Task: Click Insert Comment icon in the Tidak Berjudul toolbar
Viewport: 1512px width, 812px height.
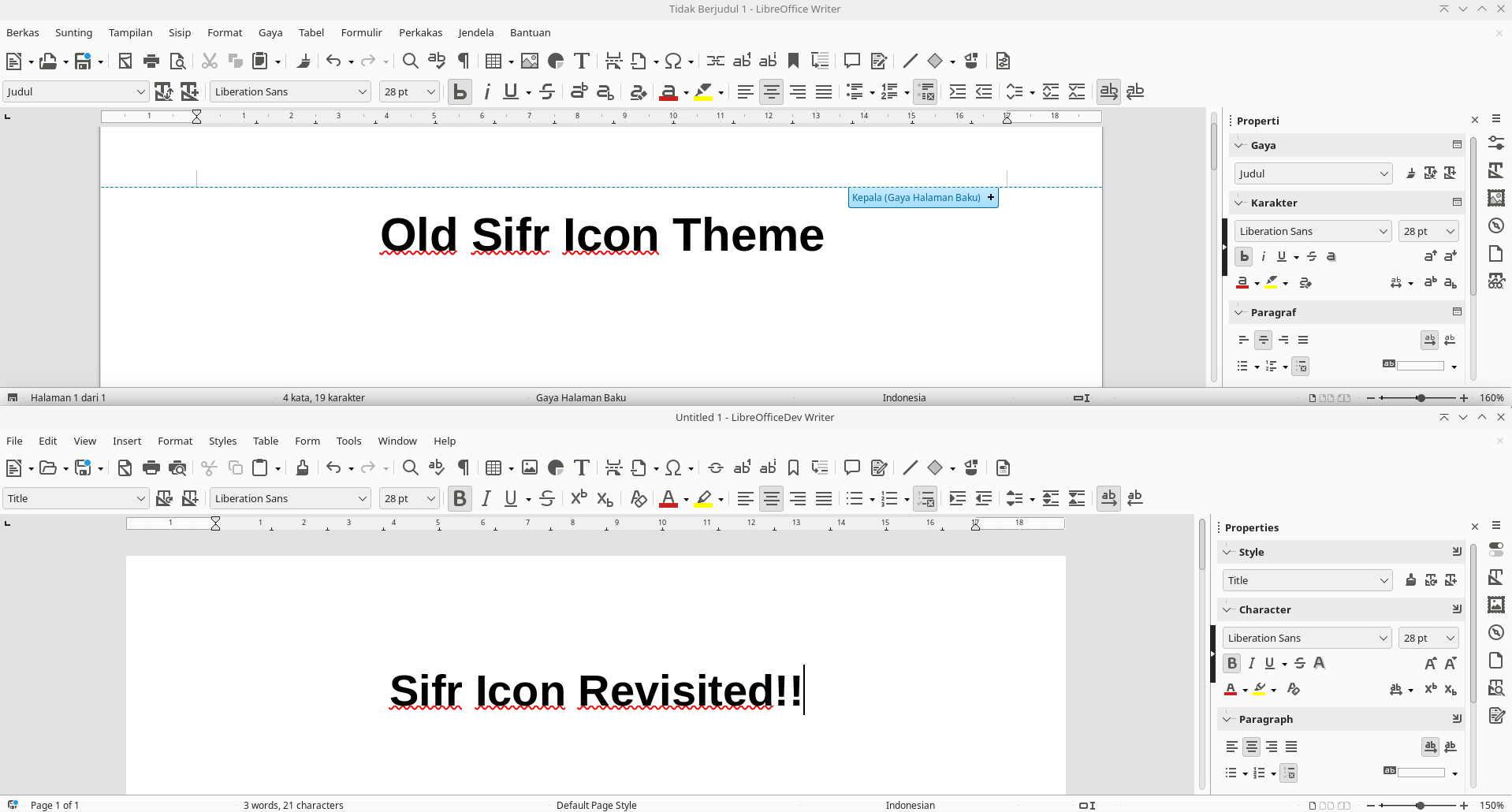Action: (851, 61)
